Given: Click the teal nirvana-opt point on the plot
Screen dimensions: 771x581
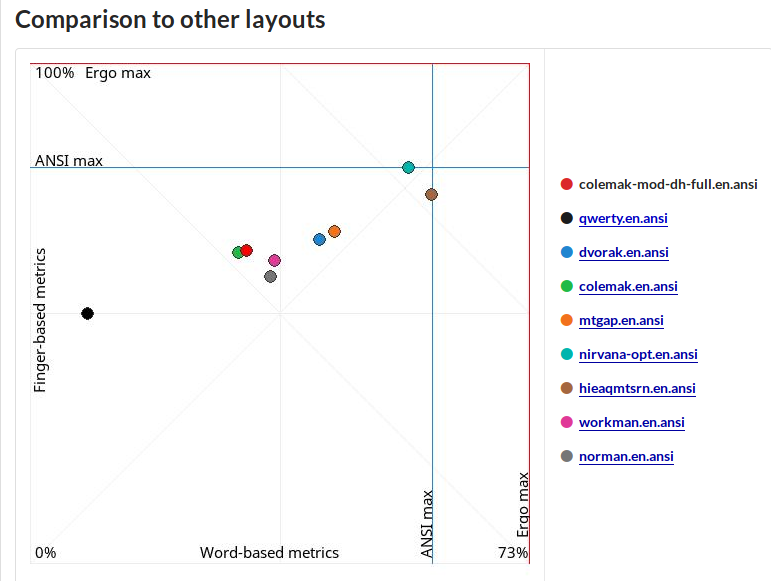Looking at the screenshot, I should pos(408,167).
